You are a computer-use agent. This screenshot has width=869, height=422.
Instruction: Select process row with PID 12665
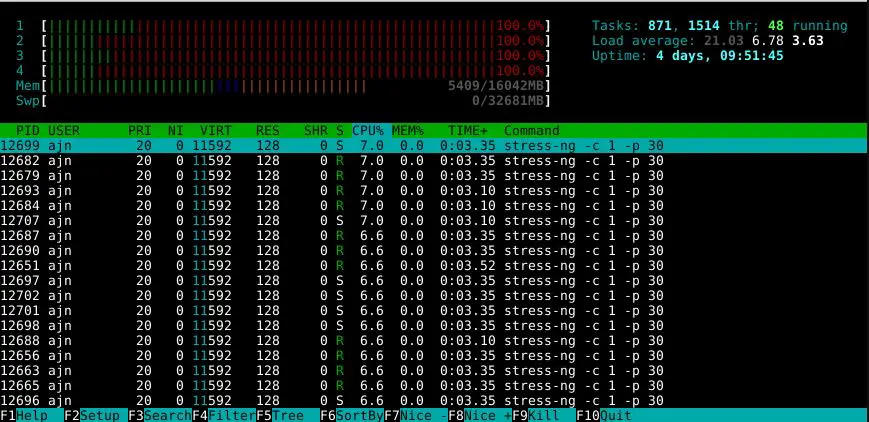pos(433,385)
